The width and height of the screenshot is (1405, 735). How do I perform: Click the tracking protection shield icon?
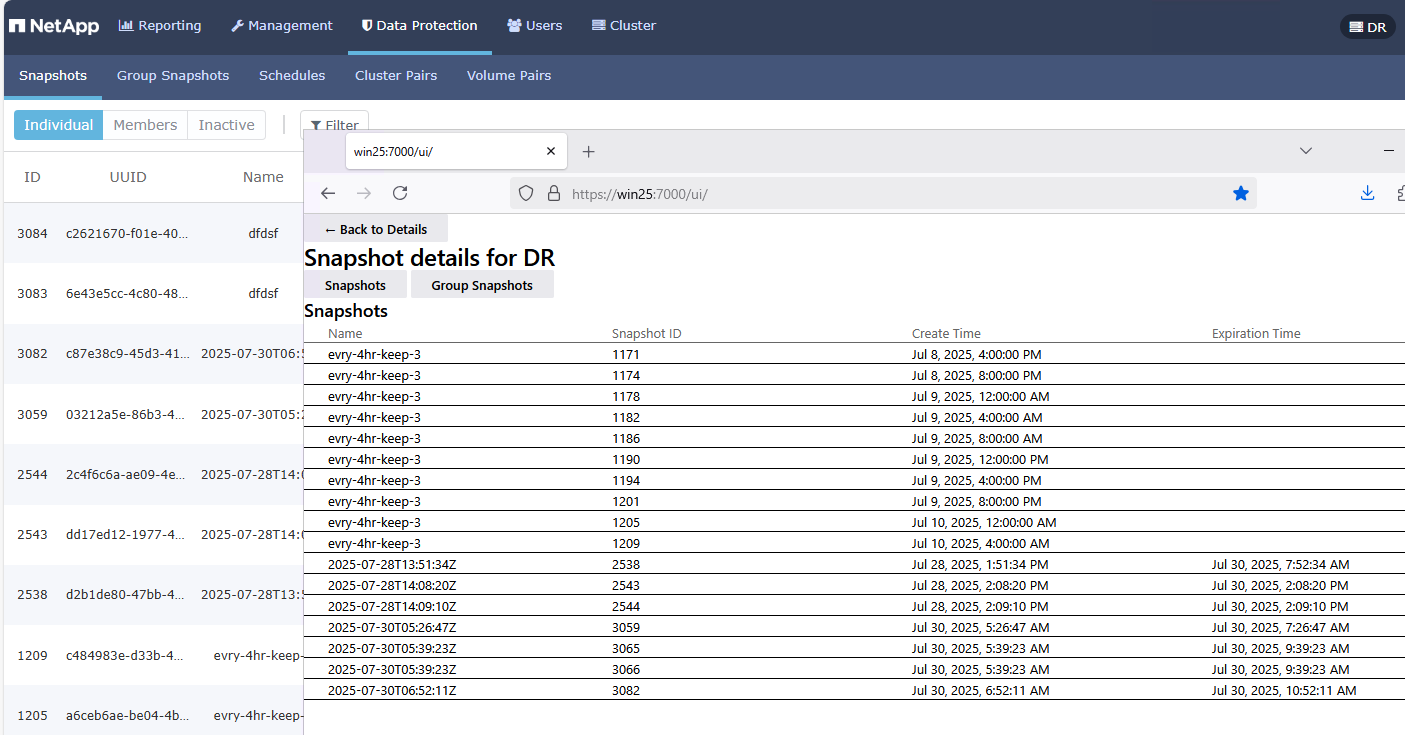coord(526,193)
